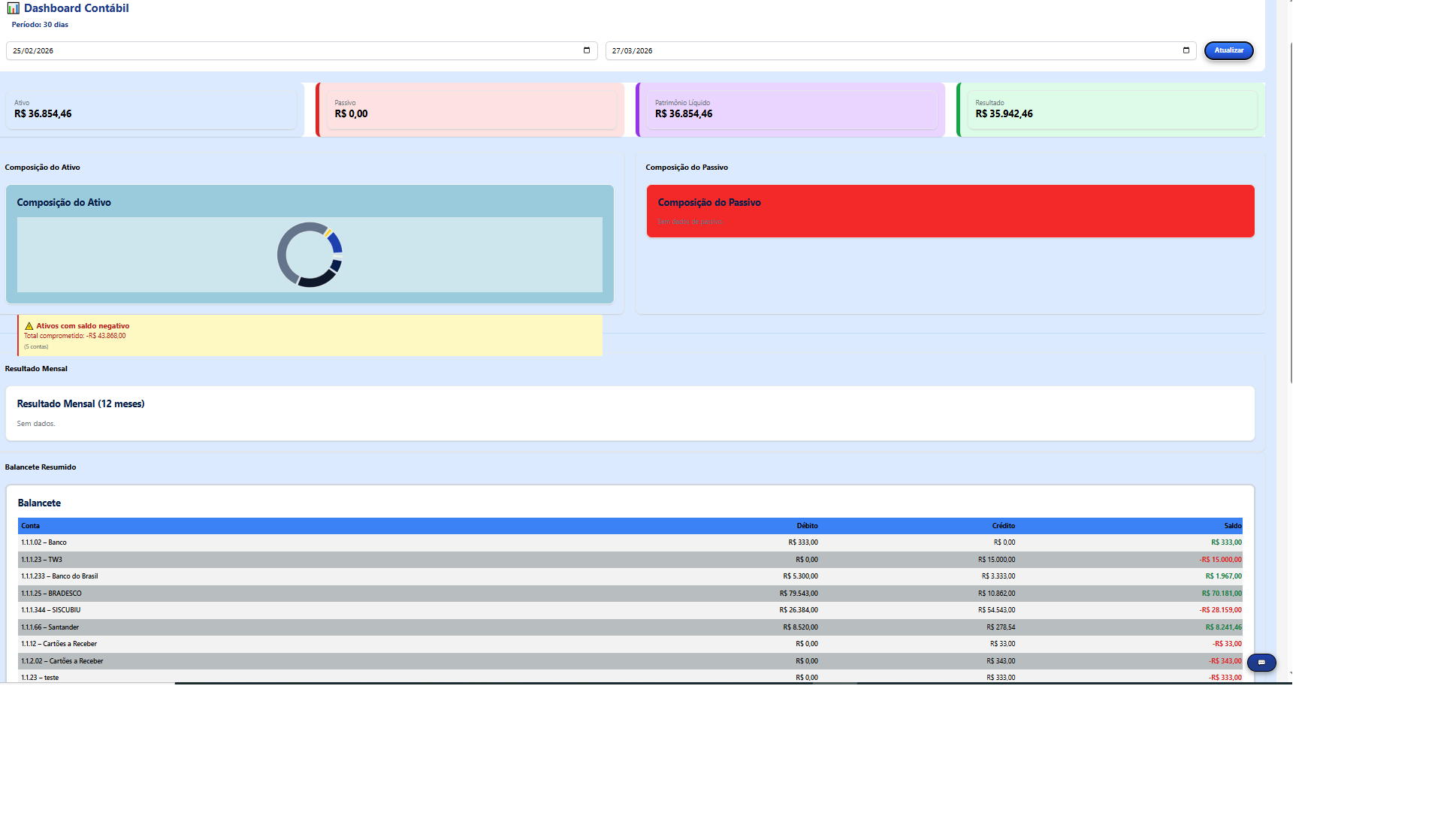This screenshot has height=840, width=1450.
Task: Click the Conta column header in Balancete
Action: click(31, 526)
